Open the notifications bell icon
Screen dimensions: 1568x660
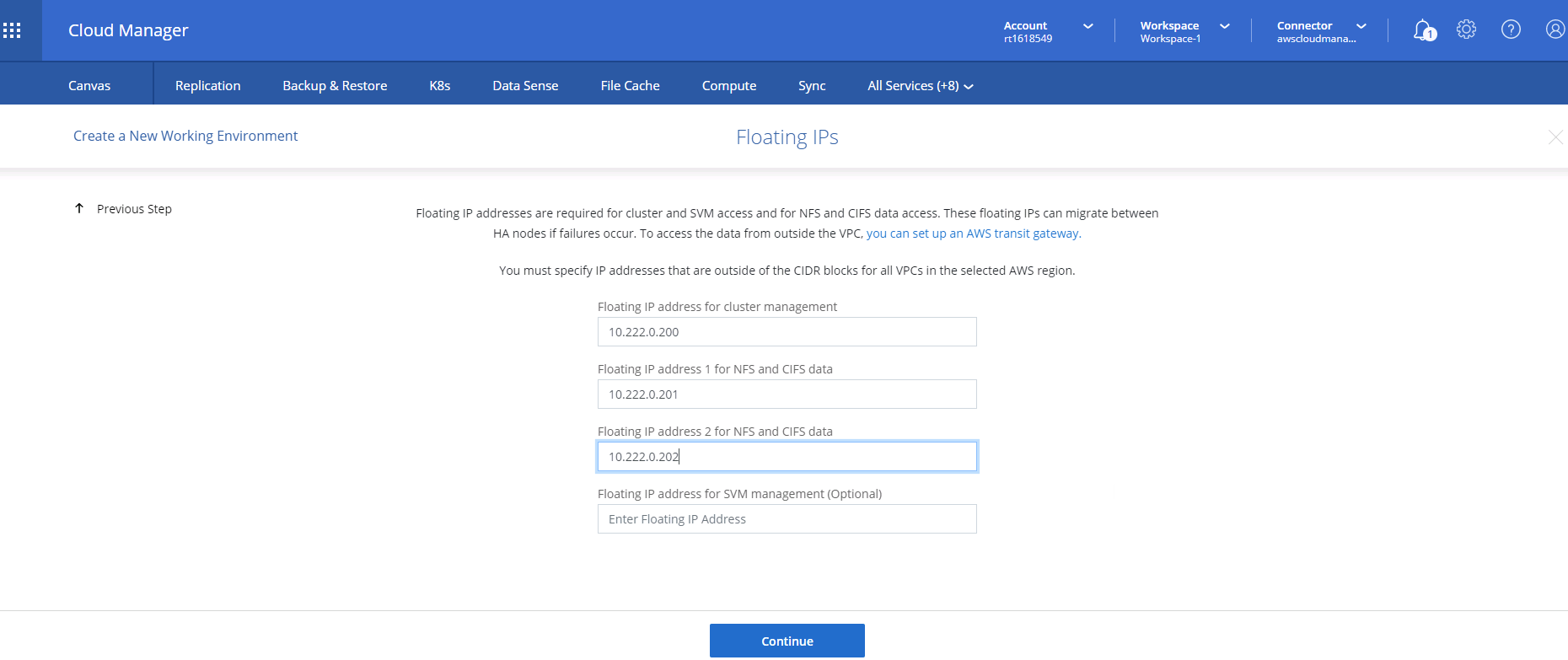[x=1424, y=30]
